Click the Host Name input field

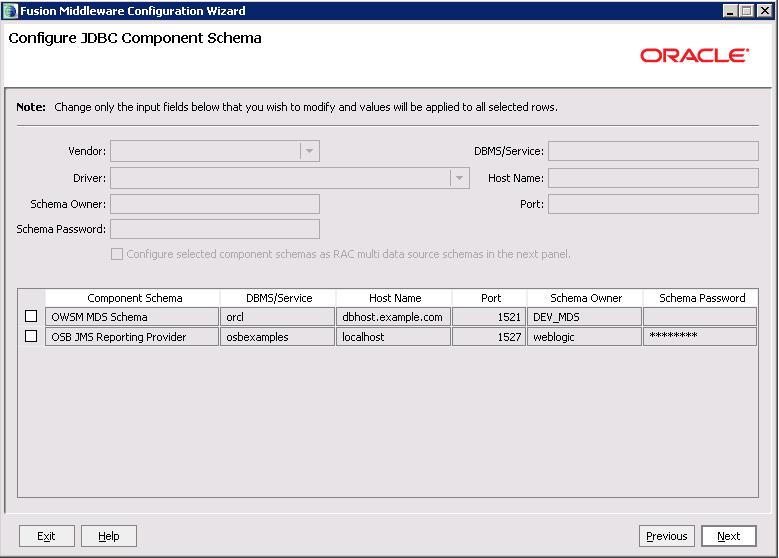tap(653, 178)
